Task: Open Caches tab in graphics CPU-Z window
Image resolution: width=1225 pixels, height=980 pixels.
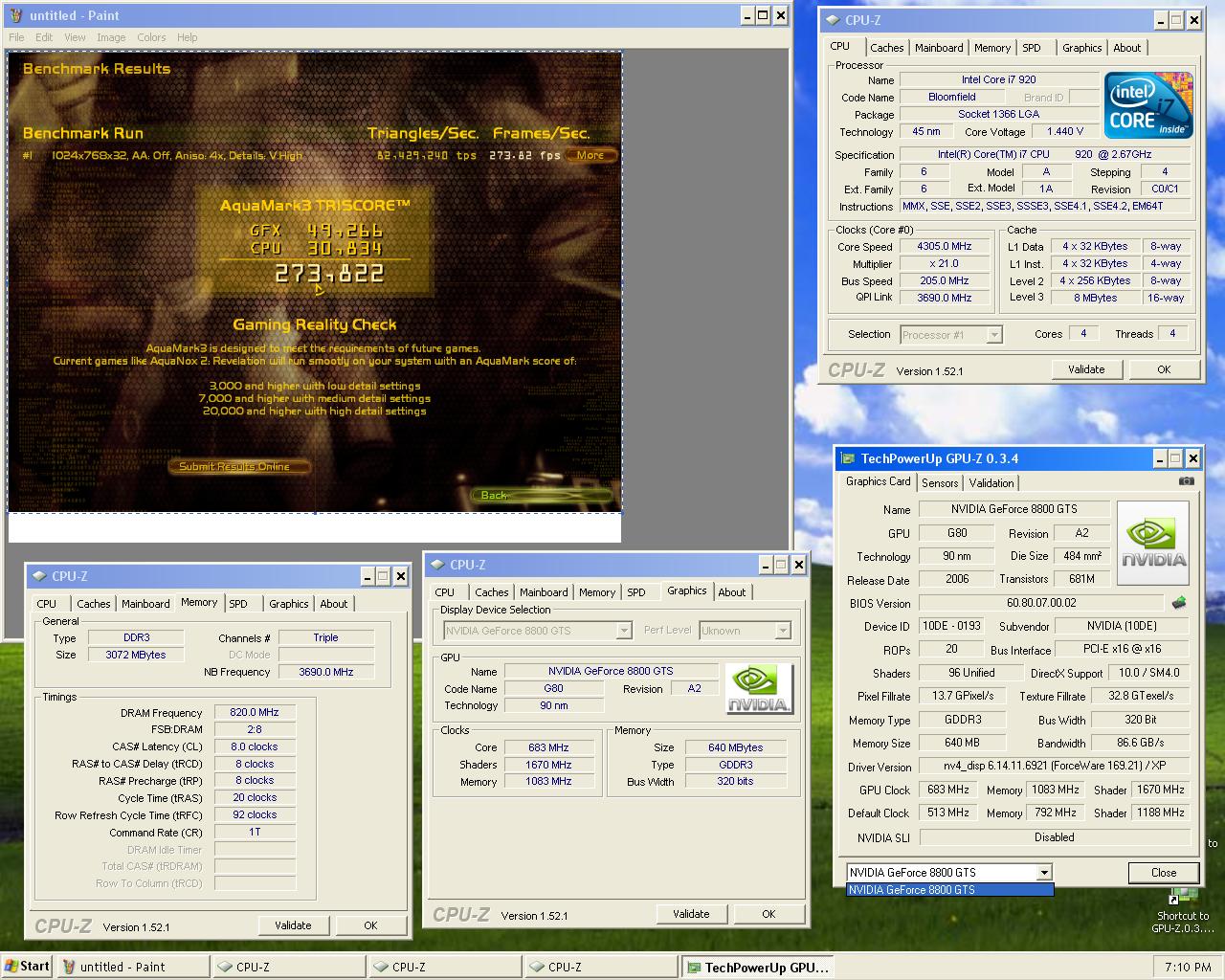Action: (491, 592)
